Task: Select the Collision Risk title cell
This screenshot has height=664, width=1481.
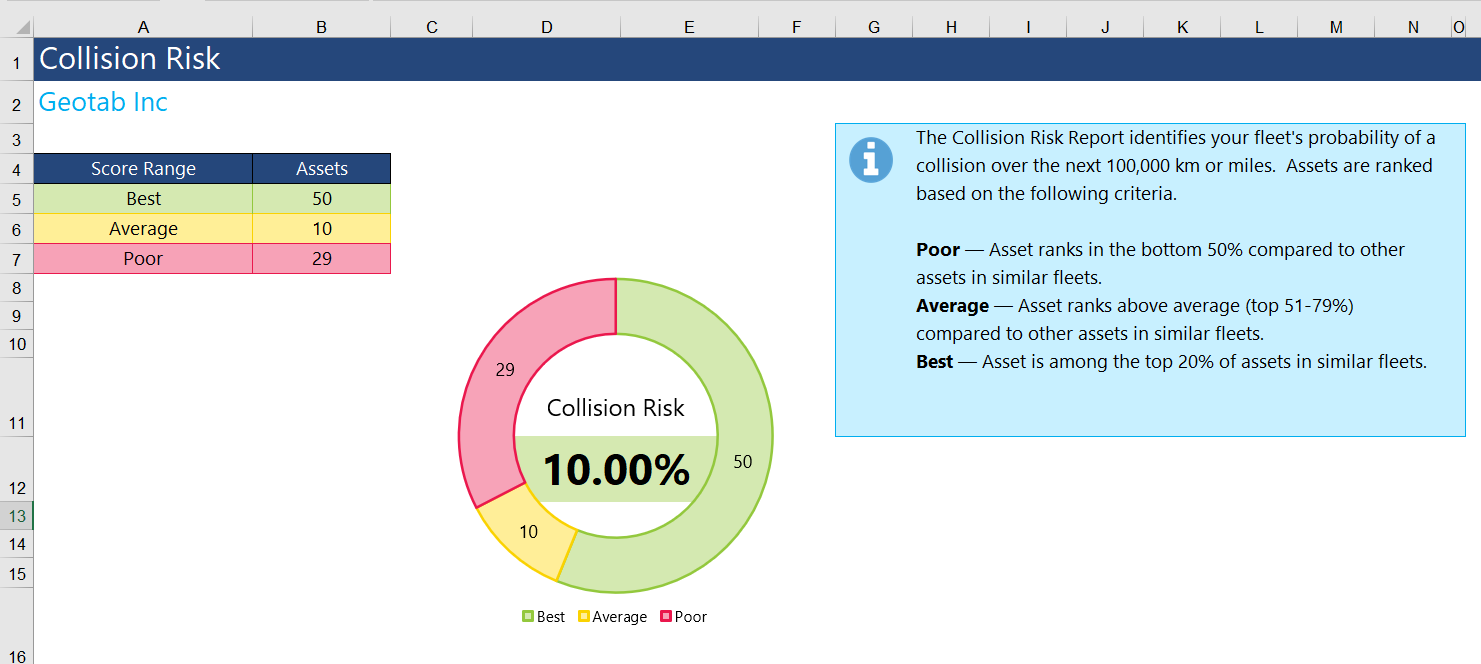Action: tap(128, 59)
